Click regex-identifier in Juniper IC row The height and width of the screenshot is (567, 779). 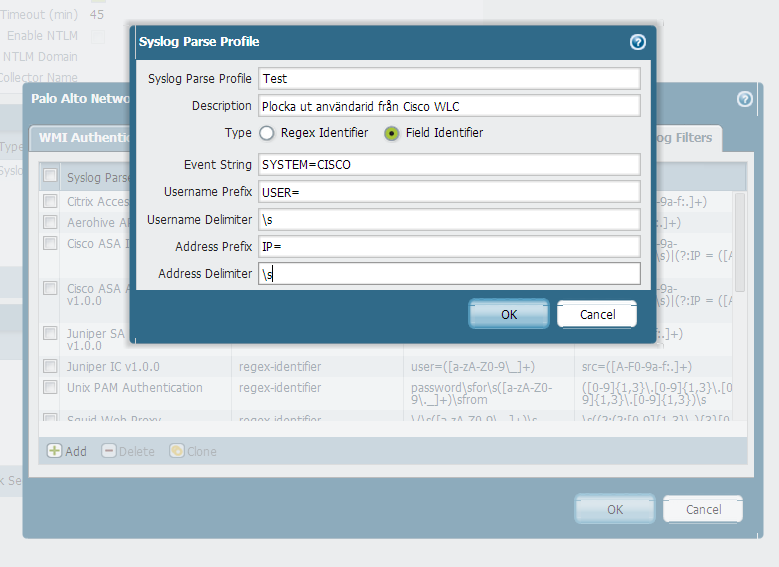280,367
